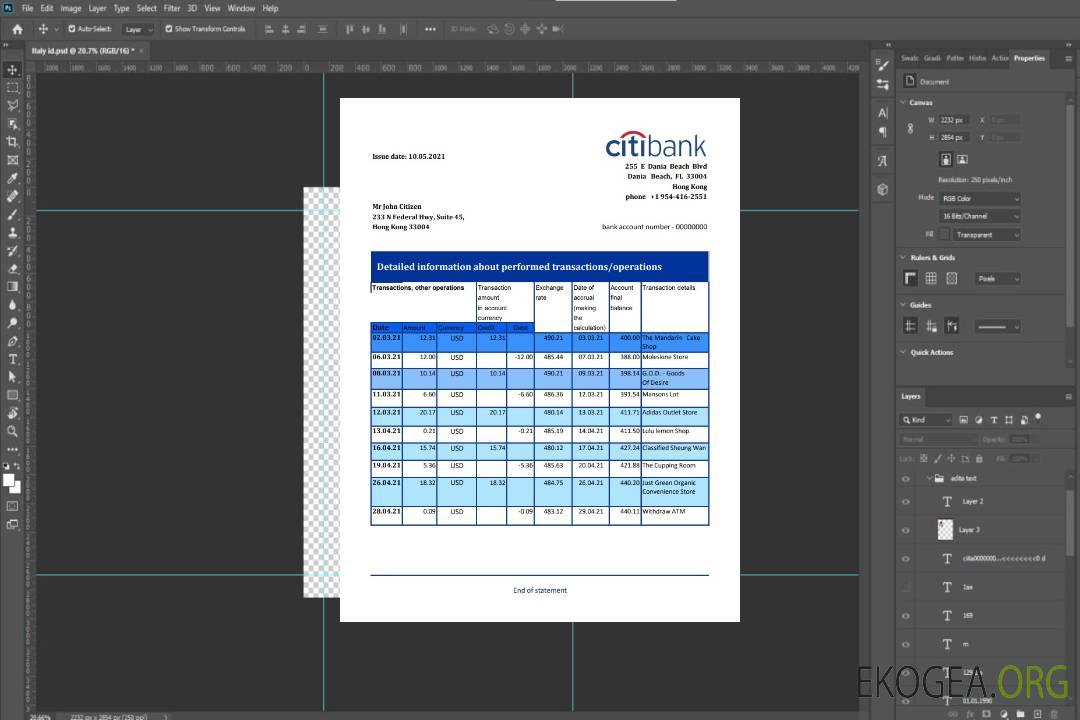
Task: Click the create new group folder icon
Action: (x=1020, y=714)
